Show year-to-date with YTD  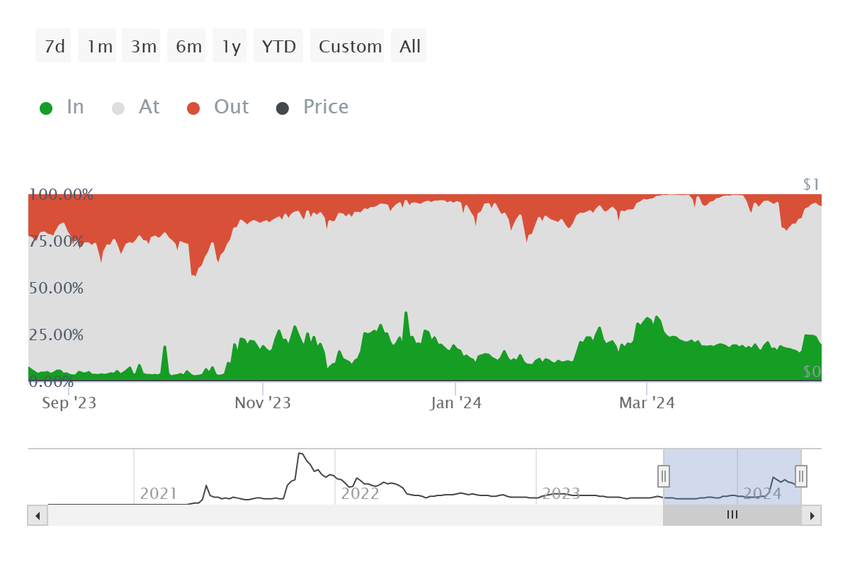[278, 46]
